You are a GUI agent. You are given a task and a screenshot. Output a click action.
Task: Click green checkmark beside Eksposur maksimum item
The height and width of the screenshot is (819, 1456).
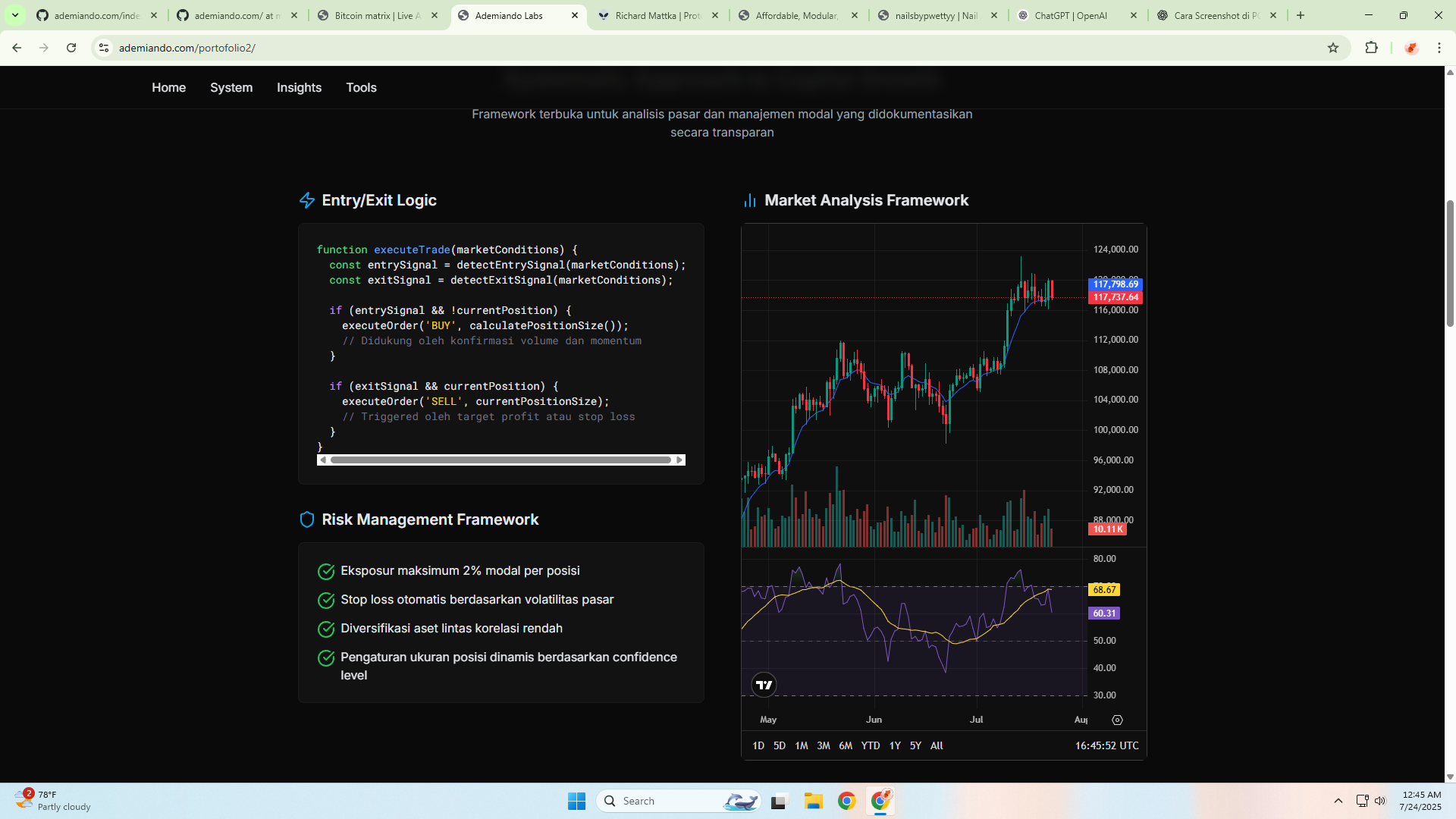[x=326, y=572]
